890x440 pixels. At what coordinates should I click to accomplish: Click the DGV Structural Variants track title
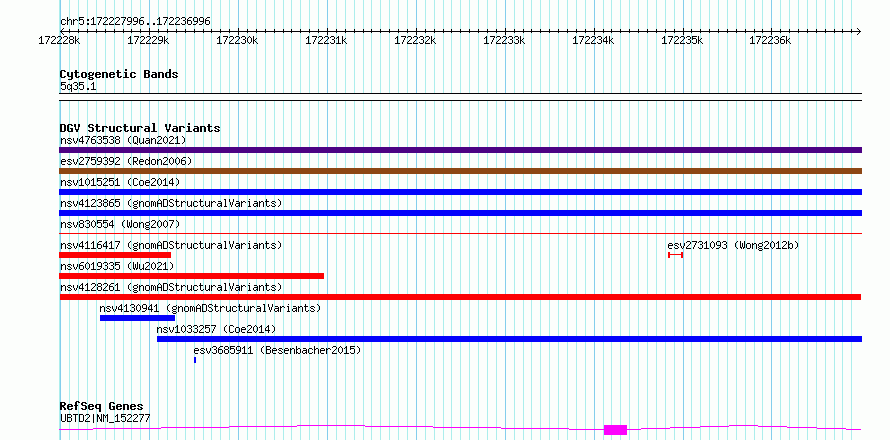[x=140, y=128]
